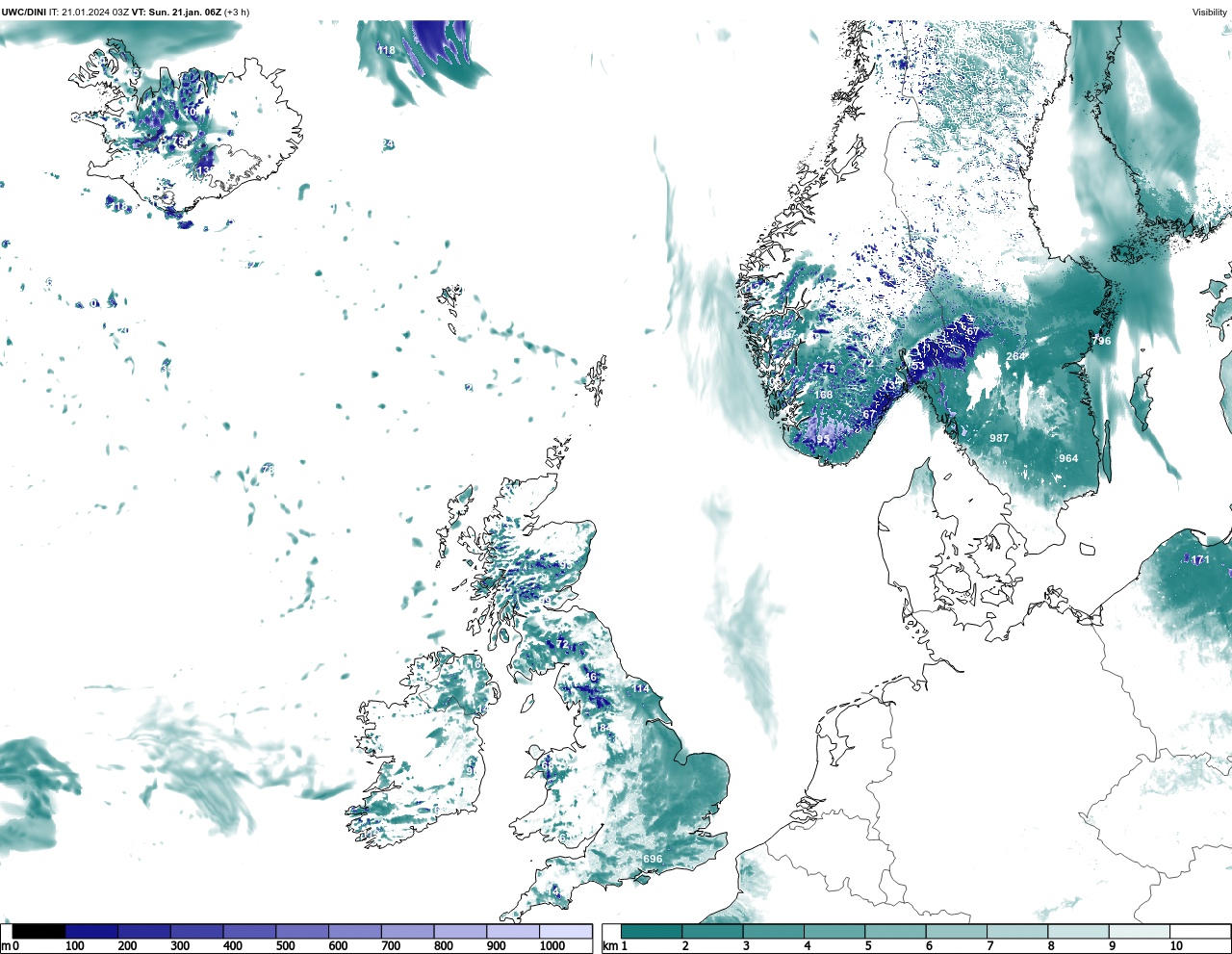Screen dimensions: 1232x954
Task: Pick the 264 visibility value
Action: (x=1015, y=356)
